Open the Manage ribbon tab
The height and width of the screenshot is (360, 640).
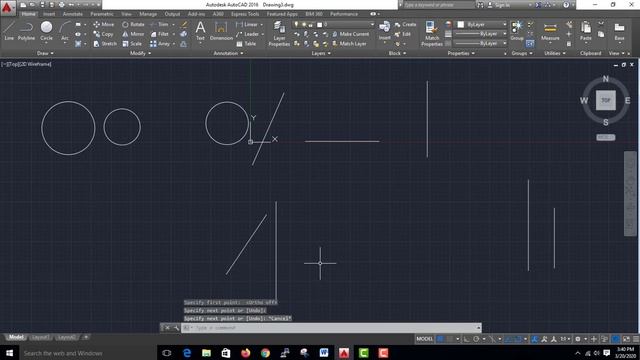pyautogui.click(x=148, y=14)
